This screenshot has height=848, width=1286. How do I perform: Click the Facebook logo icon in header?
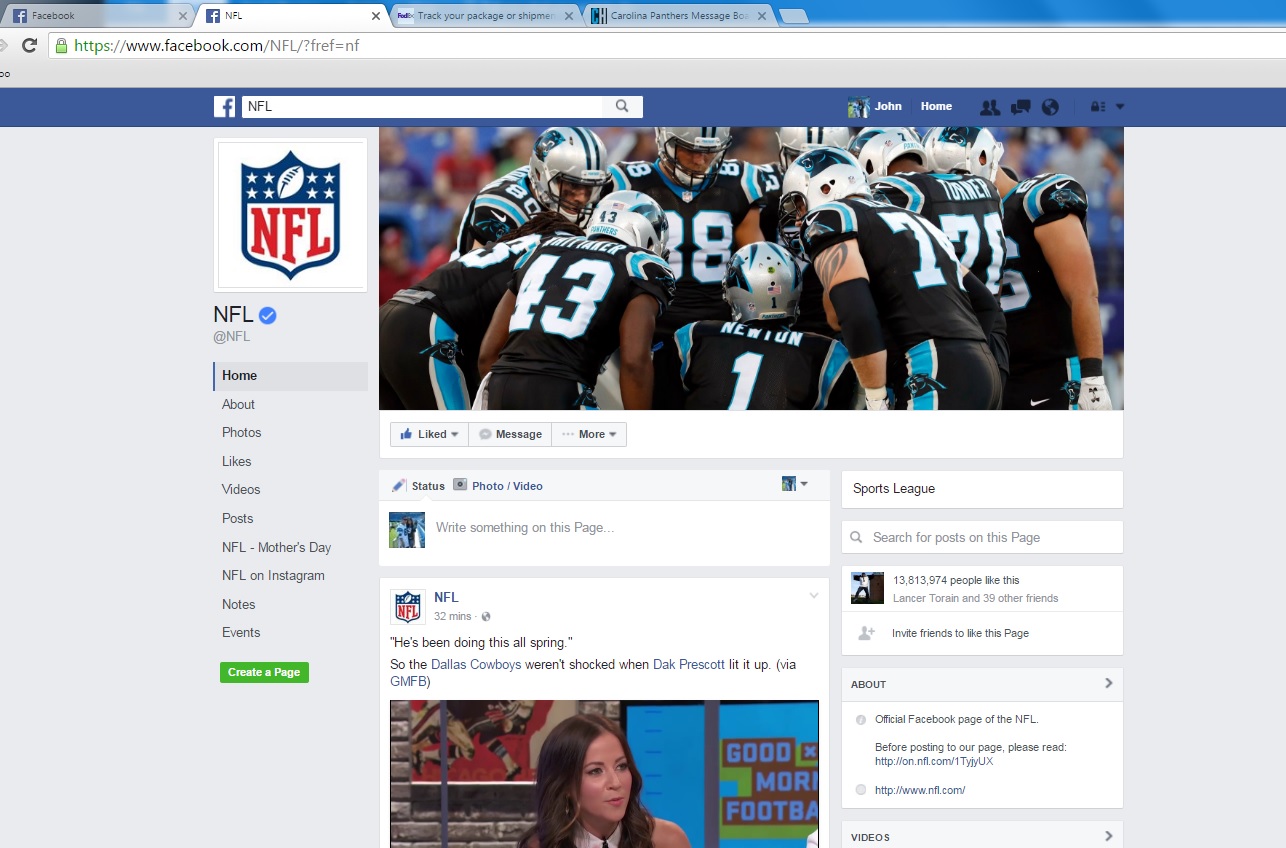[x=224, y=107]
